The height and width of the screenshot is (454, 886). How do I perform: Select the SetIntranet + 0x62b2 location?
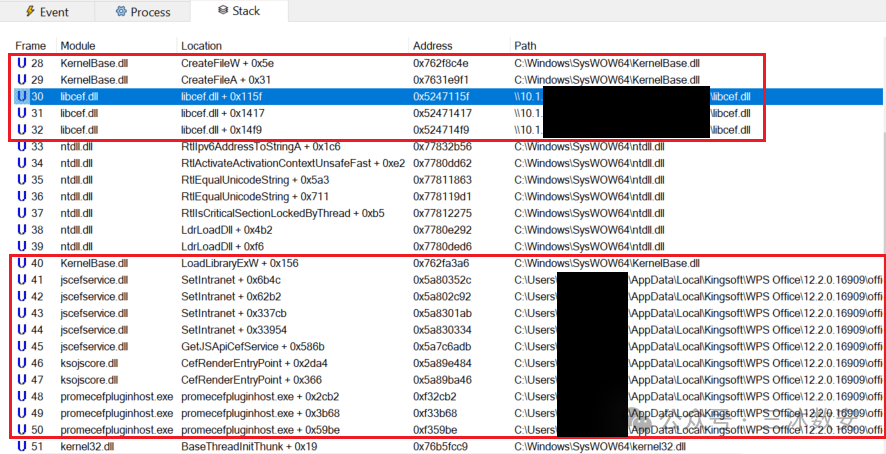tap(231, 297)
